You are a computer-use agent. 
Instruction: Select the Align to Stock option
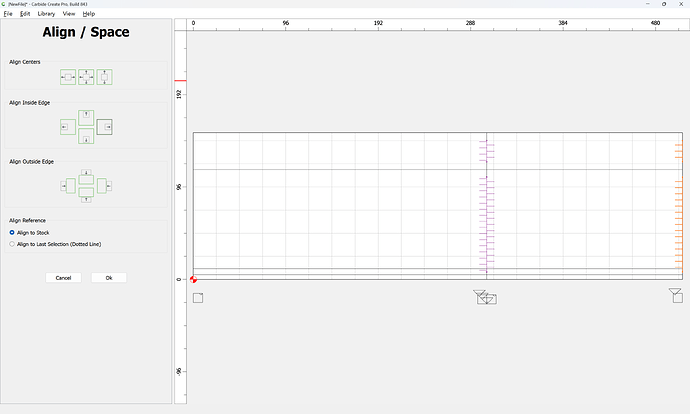point(29,232)
